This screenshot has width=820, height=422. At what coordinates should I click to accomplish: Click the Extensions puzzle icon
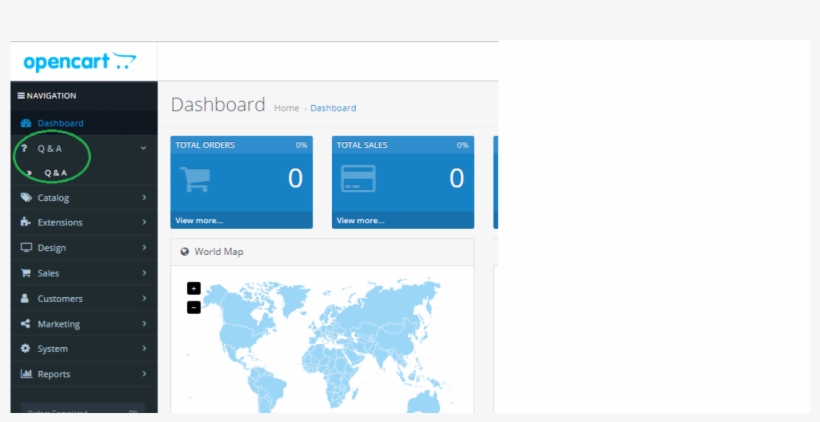tap(26, 223)
